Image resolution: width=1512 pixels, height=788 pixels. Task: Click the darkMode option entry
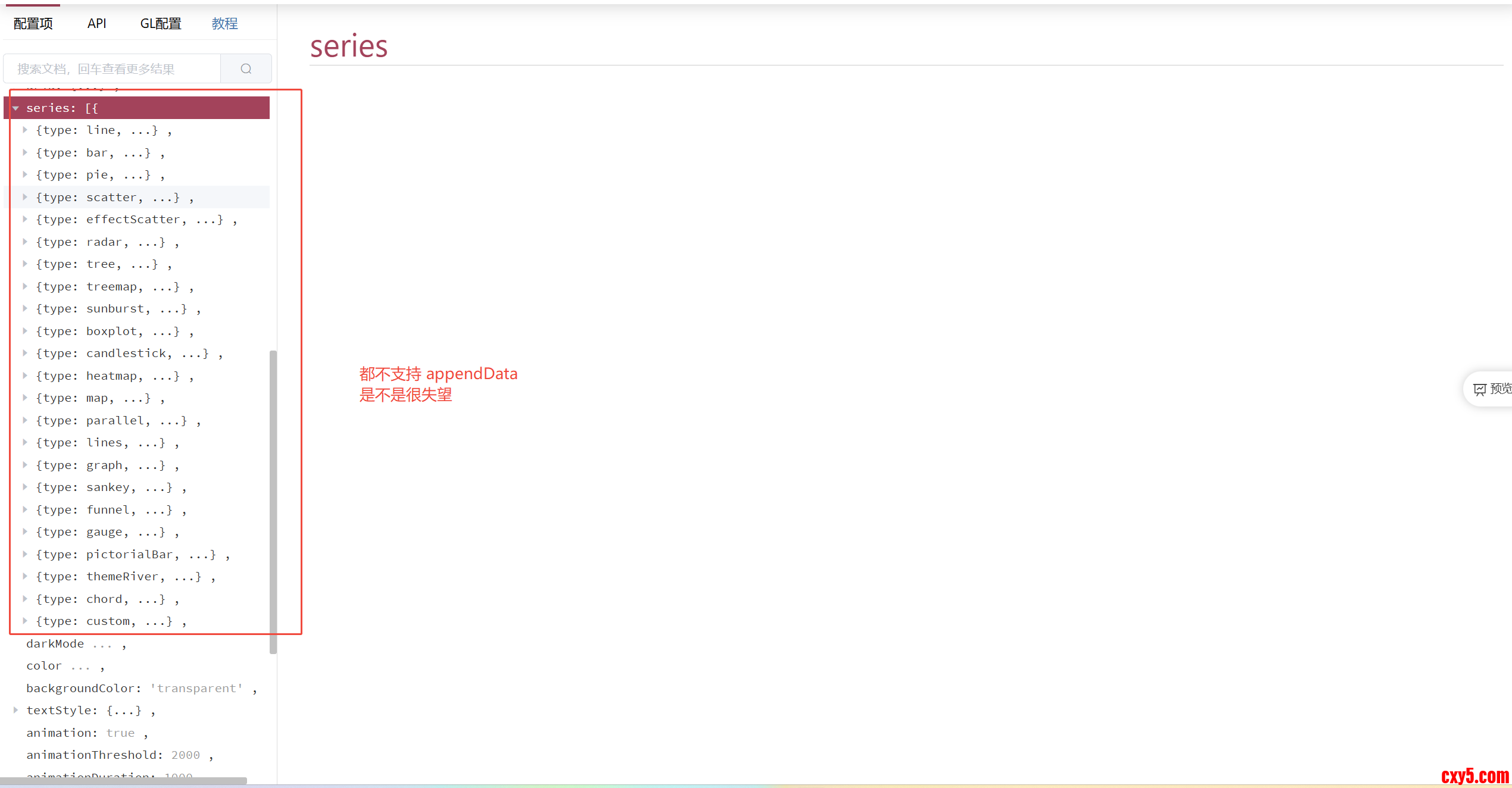coord(55,643)
